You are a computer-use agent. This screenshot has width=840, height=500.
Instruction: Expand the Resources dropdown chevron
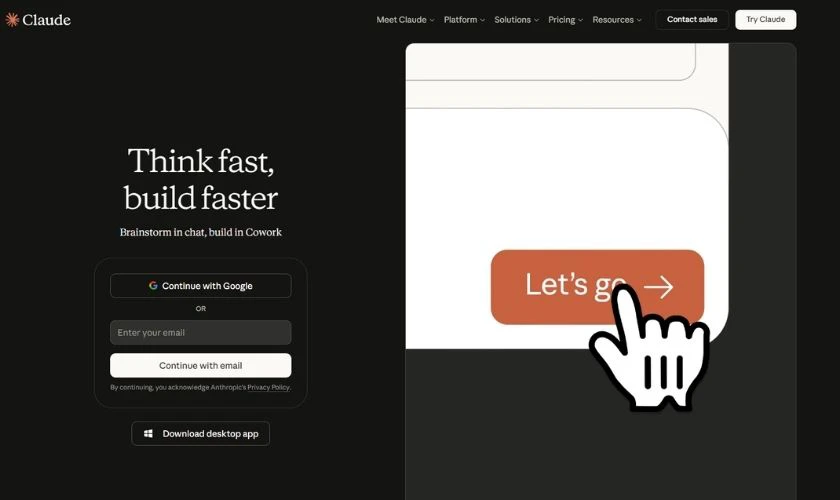pos(639,20)
